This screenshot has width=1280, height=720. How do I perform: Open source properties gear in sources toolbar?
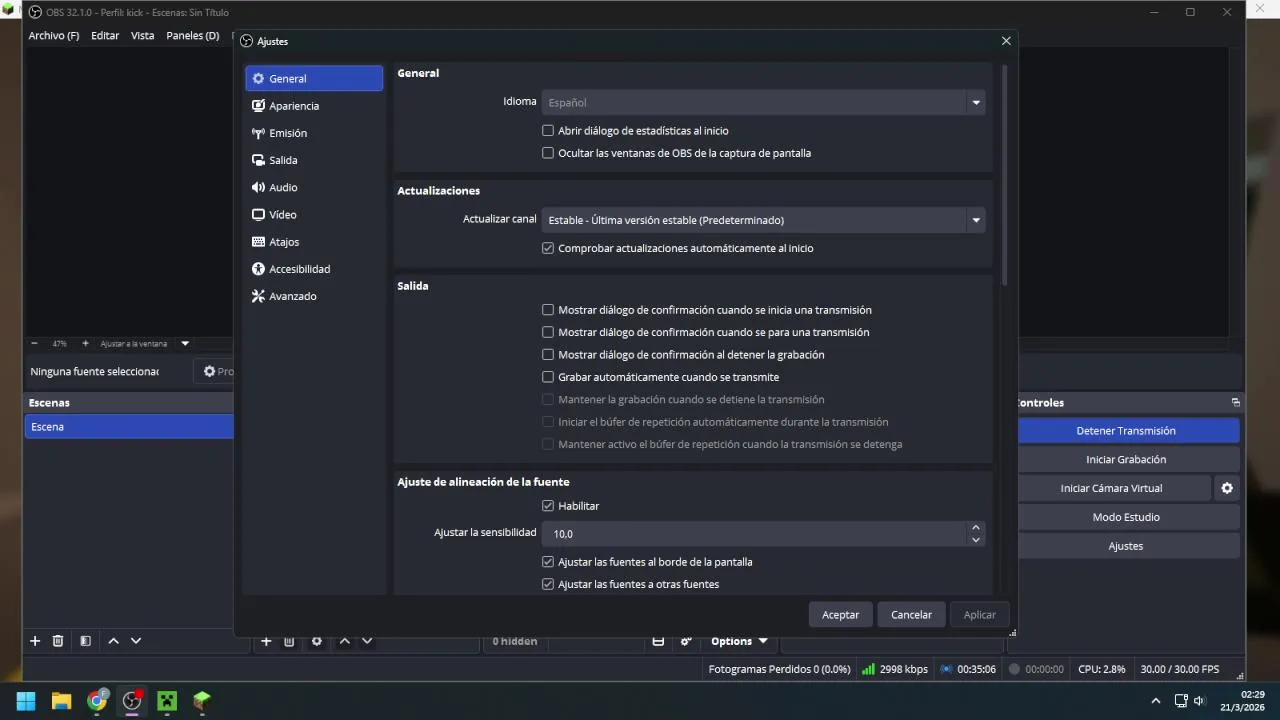pyautogui.click(x=317, y=641)
